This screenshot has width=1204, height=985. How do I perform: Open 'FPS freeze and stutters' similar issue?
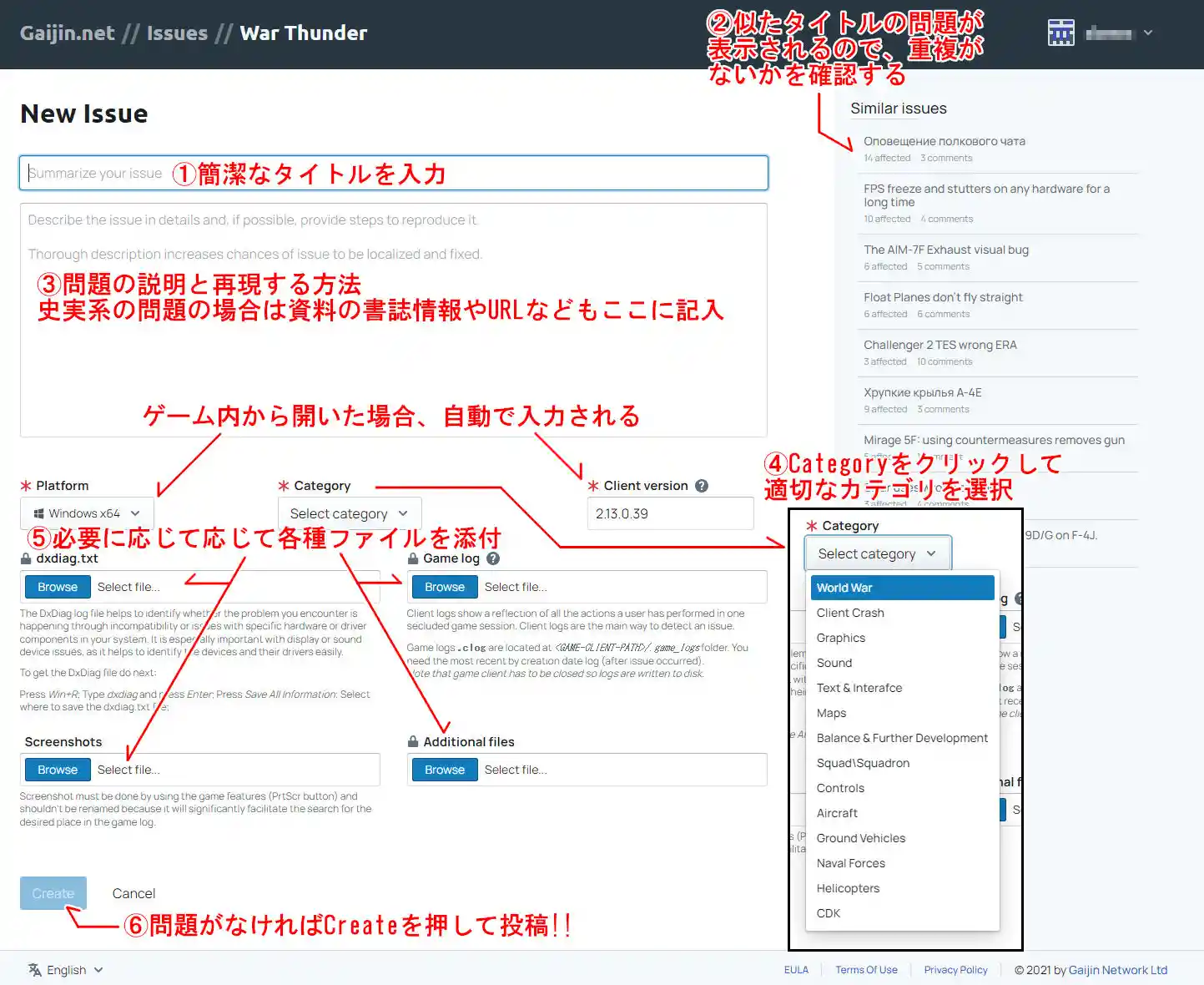coord(987,195)
